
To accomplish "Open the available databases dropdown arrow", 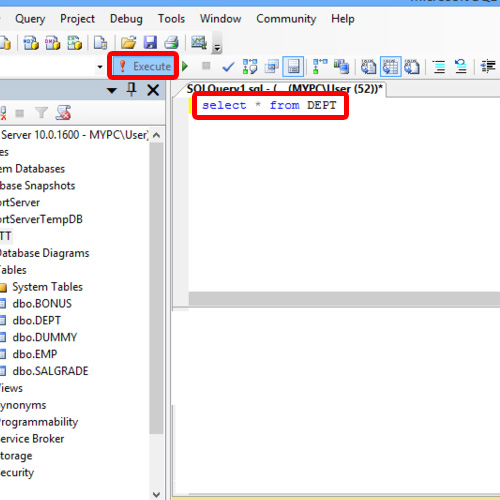I will 100,66.
